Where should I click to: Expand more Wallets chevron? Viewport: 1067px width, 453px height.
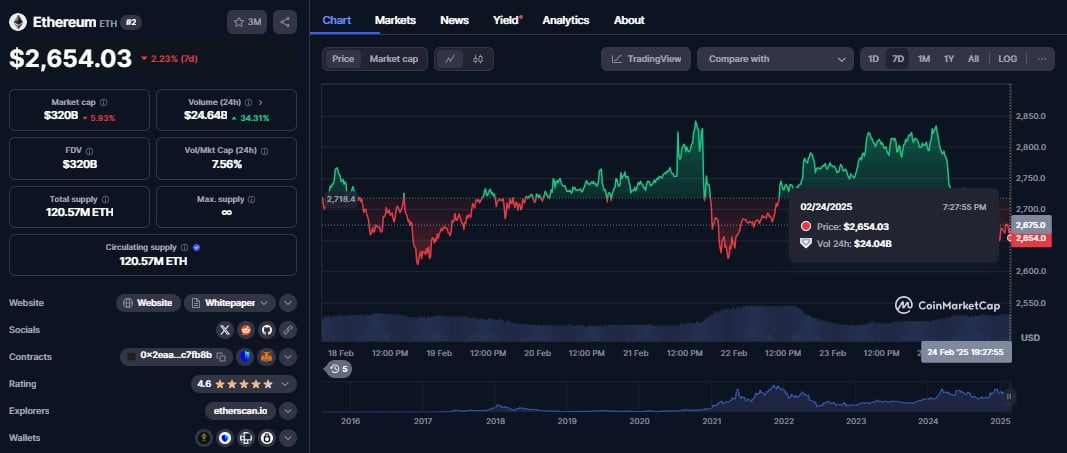point(288,438)
